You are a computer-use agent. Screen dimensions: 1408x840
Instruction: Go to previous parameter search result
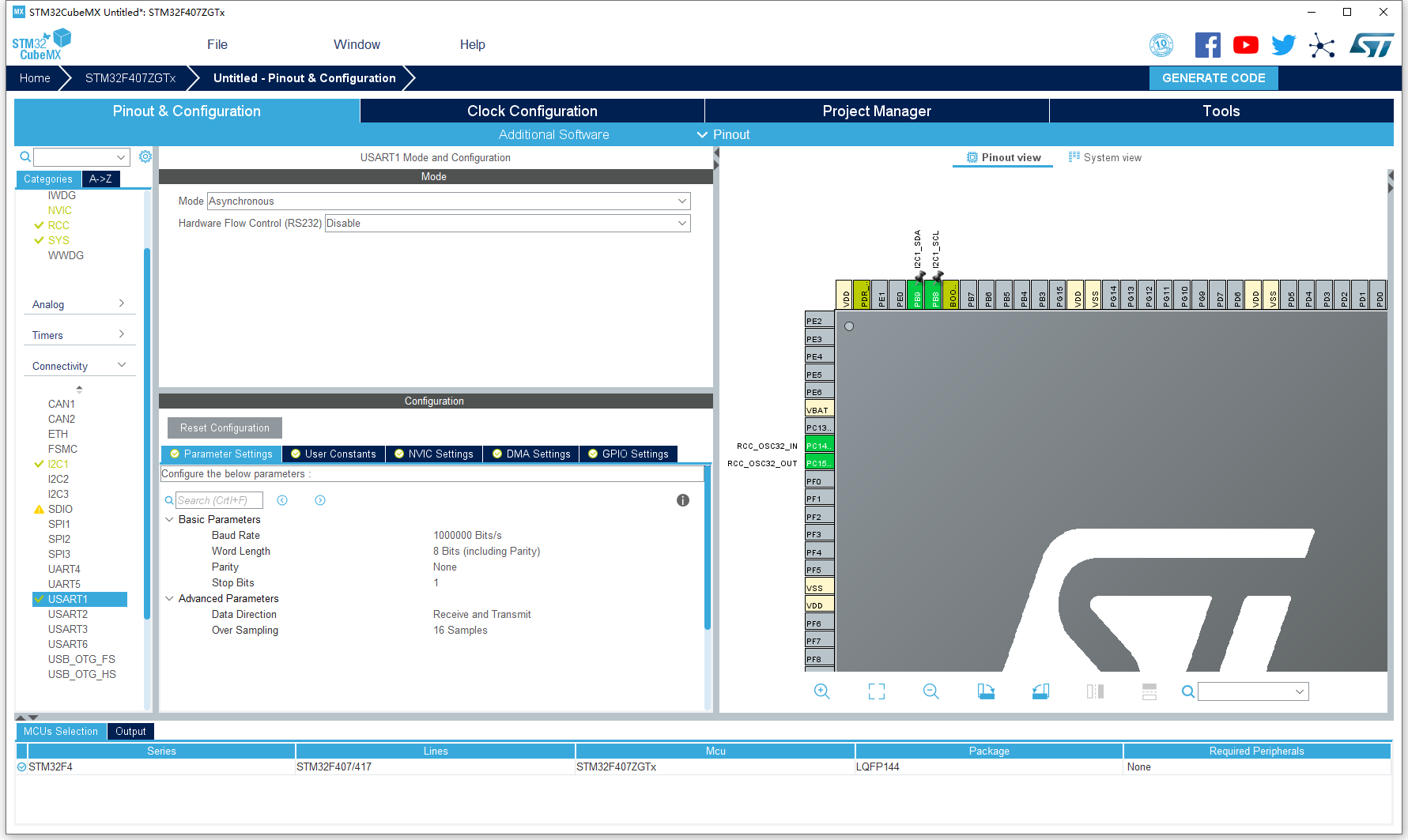282,500
